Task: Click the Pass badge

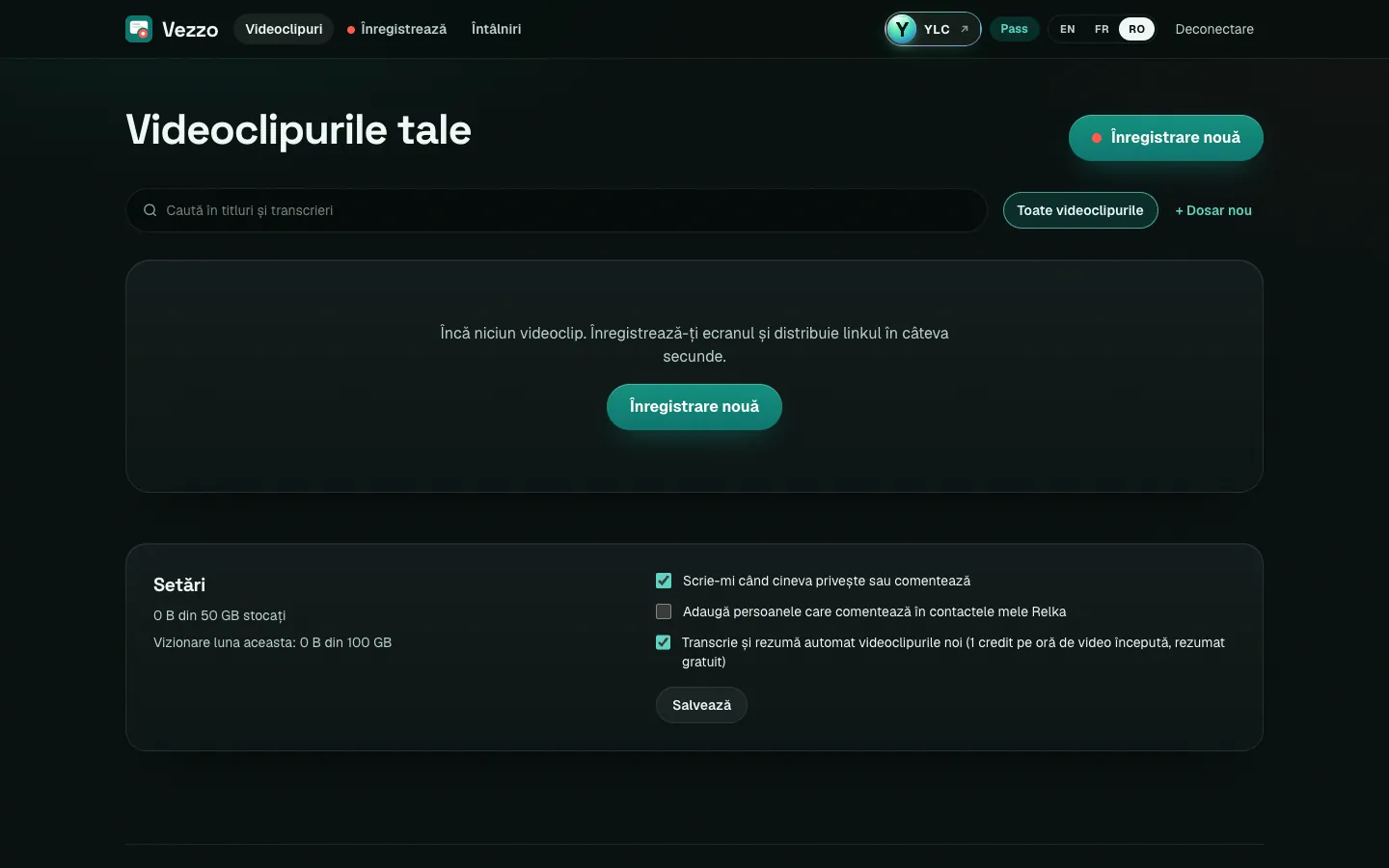Action: pyautogui.click(x=1014, y=29)
